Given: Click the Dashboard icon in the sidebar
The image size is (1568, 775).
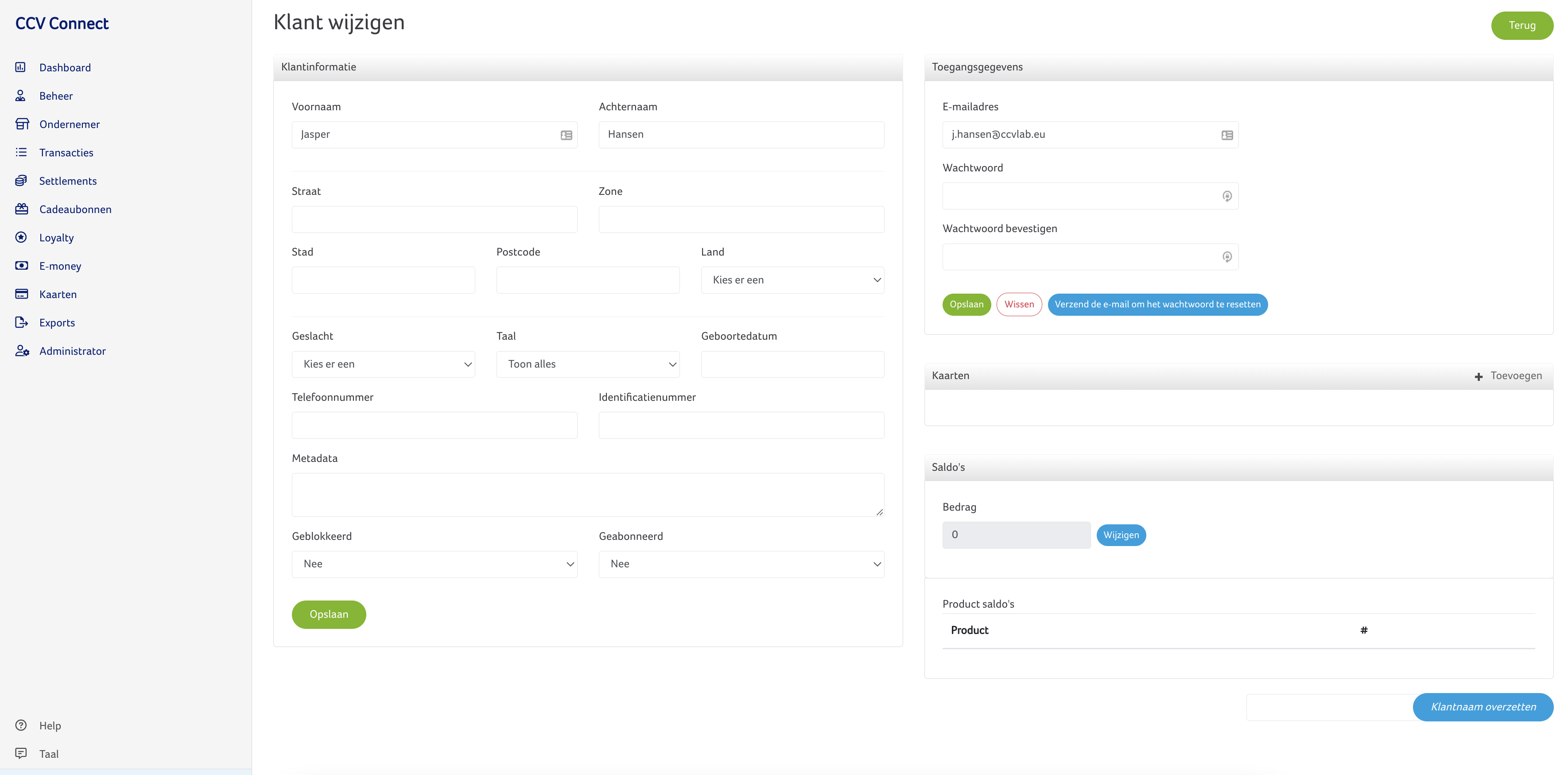Looking at the screenshot, I should point(21,67).
